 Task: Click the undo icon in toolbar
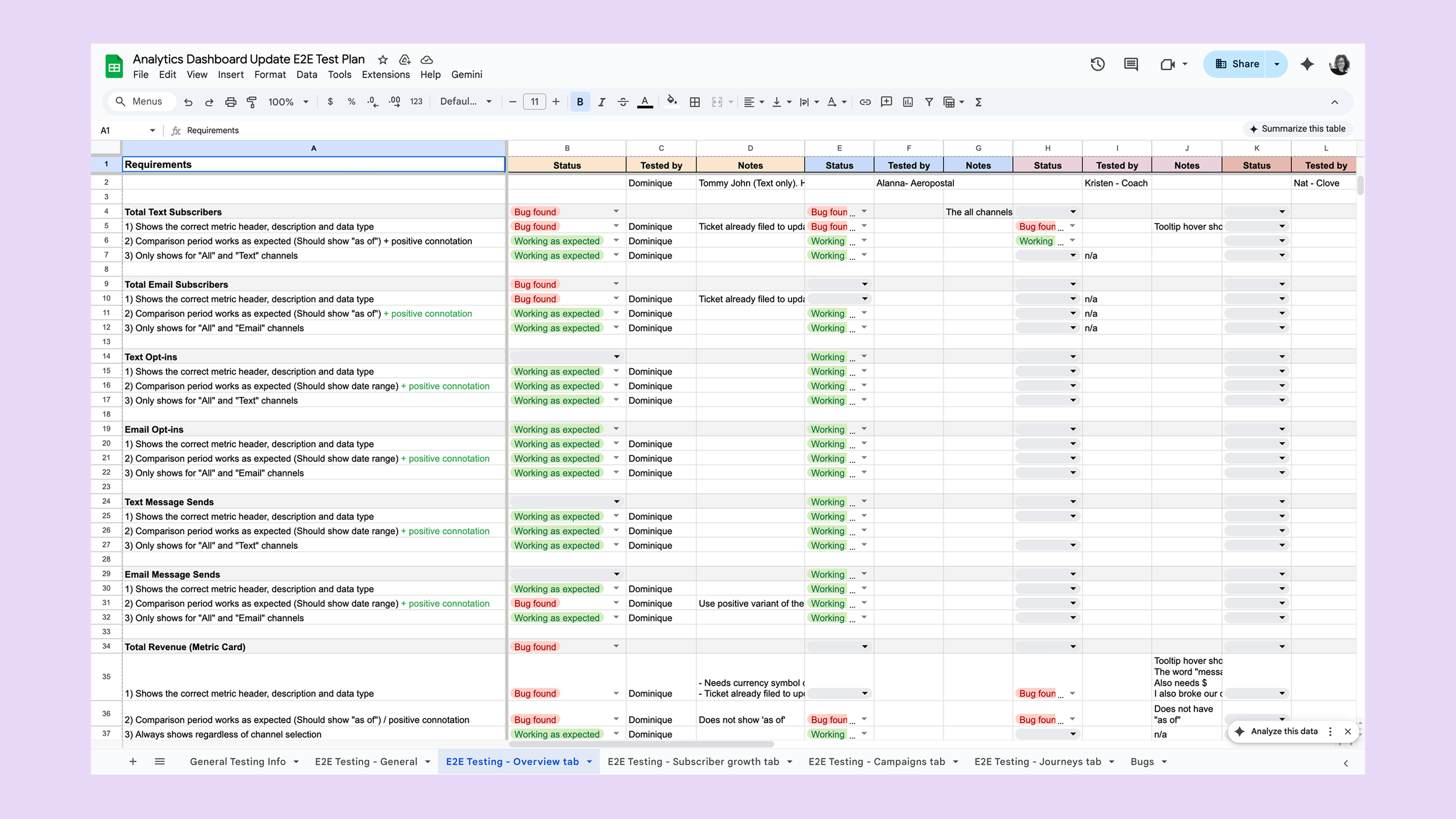(188, 102)
